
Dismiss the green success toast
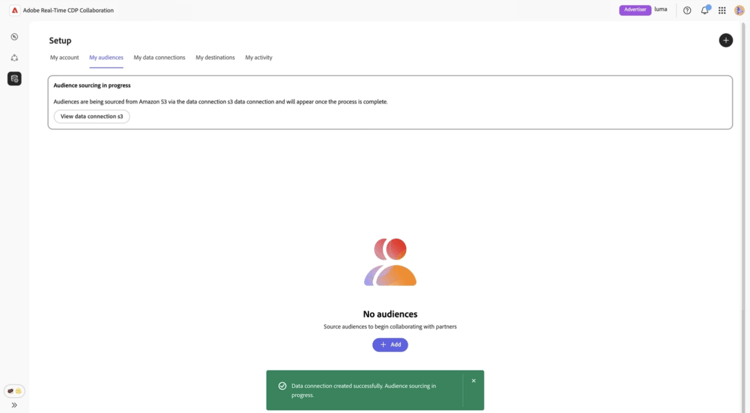(x=474, y=381)
